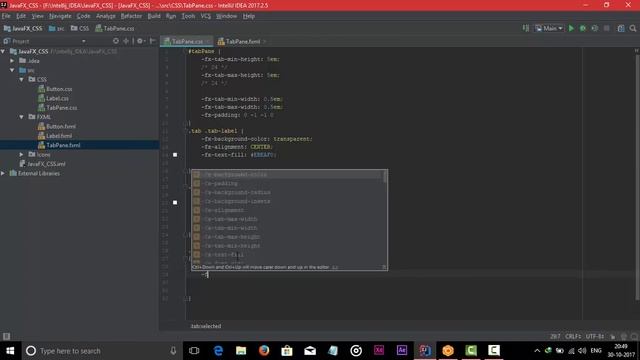Click the editor vertical scrollbar
This screenshot has width=640, height=360.
pyautogui.click(x=637, y=177)
